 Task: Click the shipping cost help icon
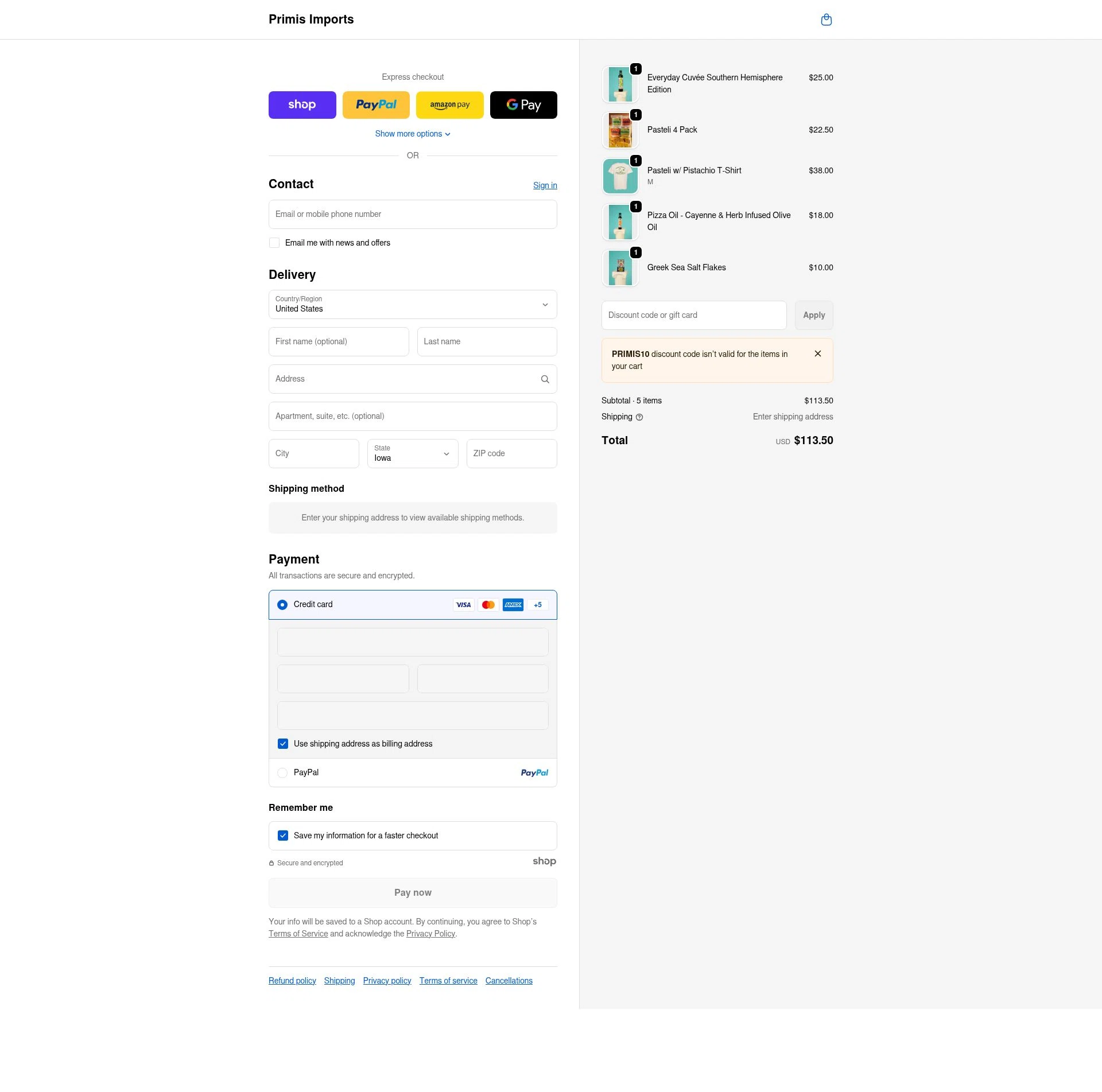tap(639, 417)
